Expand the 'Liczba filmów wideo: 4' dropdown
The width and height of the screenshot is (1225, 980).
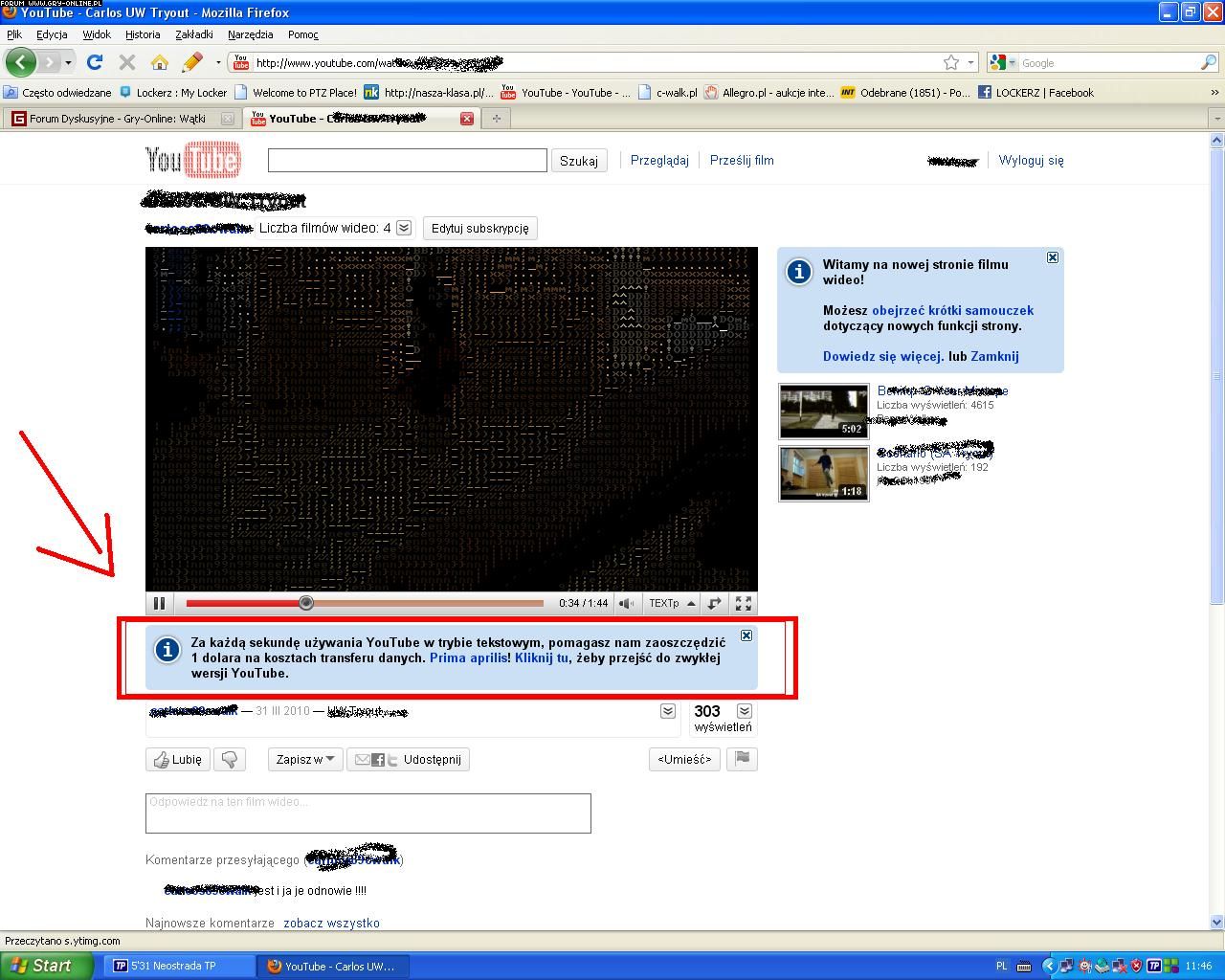(x=404, y=228)
